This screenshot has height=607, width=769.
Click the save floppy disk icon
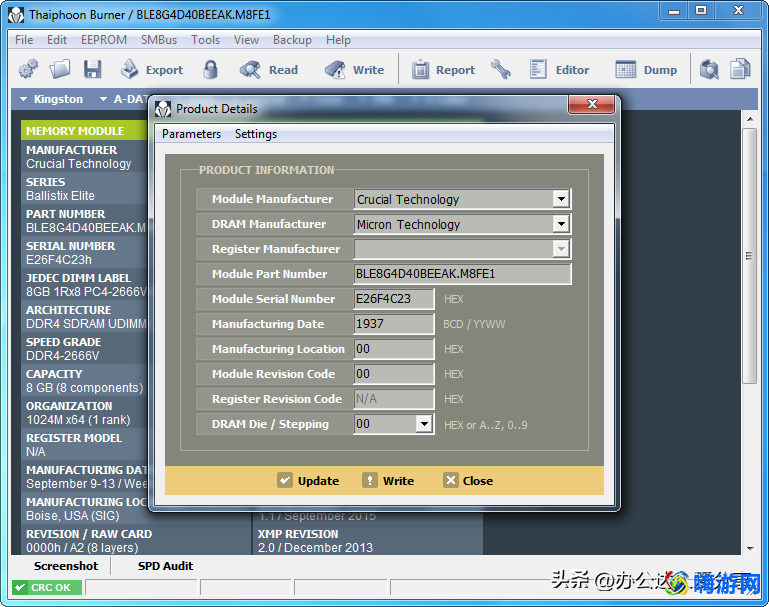92,69
